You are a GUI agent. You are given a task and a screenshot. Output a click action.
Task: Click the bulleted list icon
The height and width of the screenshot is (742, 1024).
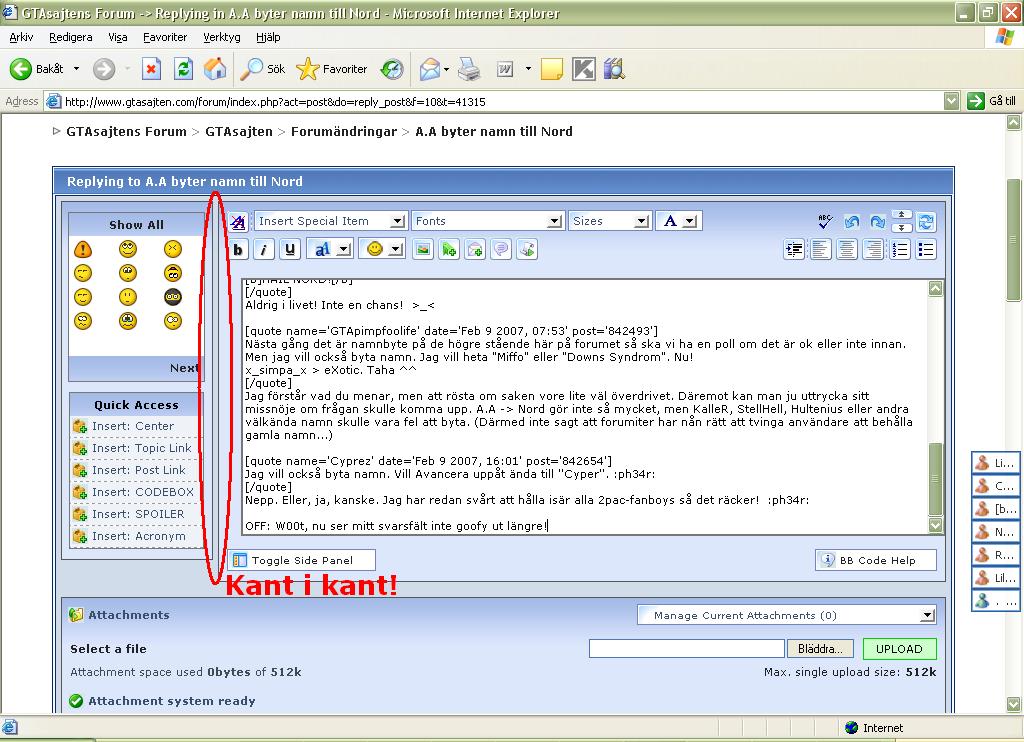tap(926, 250)
